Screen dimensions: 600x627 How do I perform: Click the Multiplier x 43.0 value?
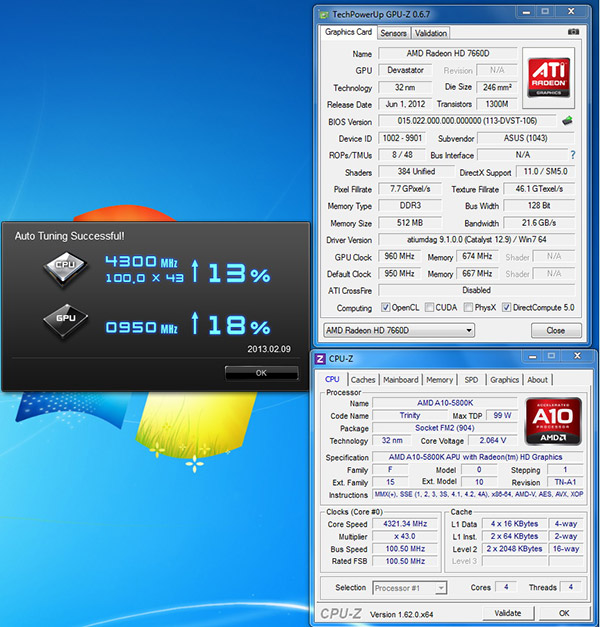point(405,536)
